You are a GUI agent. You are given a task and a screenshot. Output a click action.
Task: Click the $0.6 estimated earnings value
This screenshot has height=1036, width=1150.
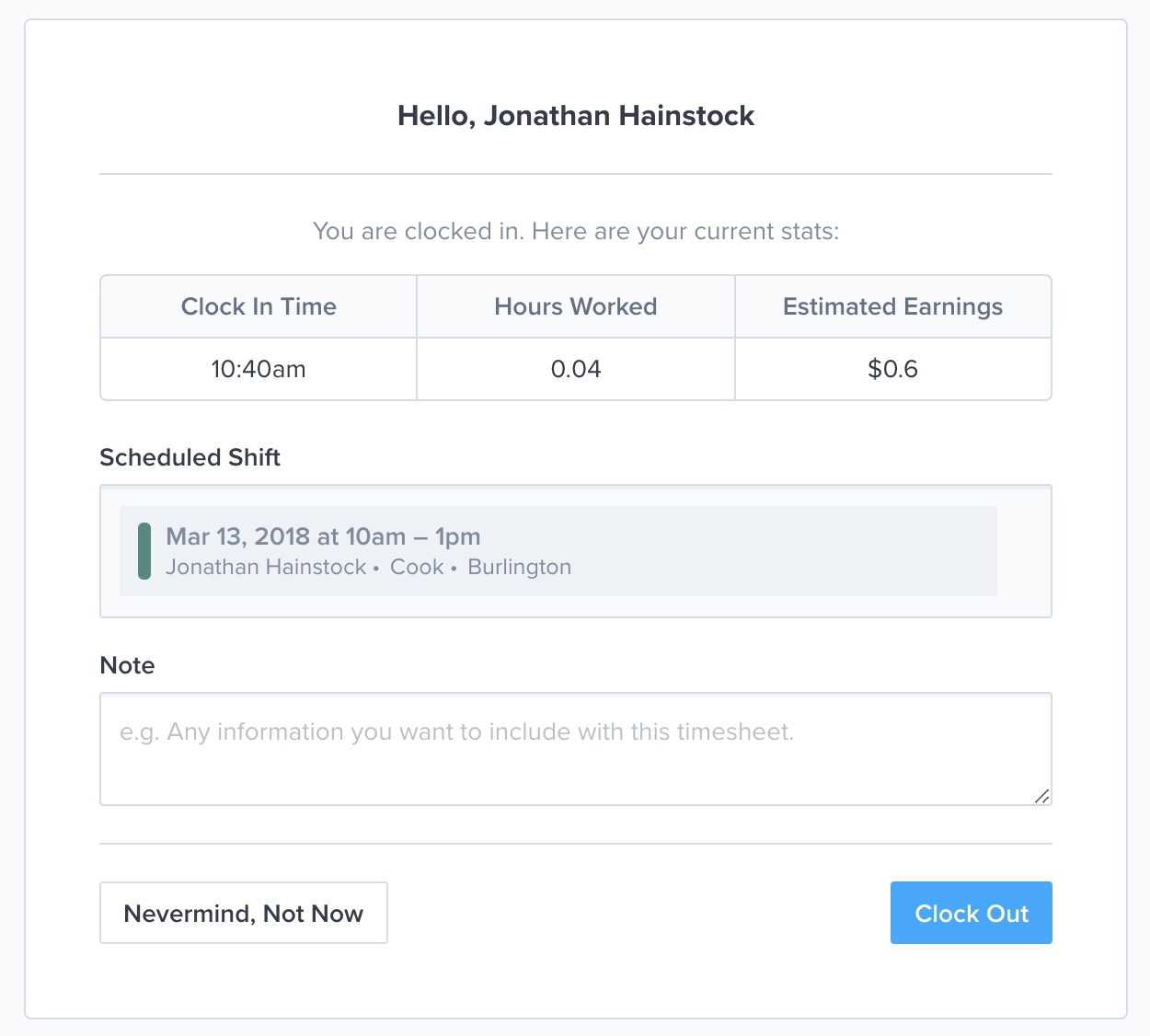pyautogui.click(x=893, y=369)
